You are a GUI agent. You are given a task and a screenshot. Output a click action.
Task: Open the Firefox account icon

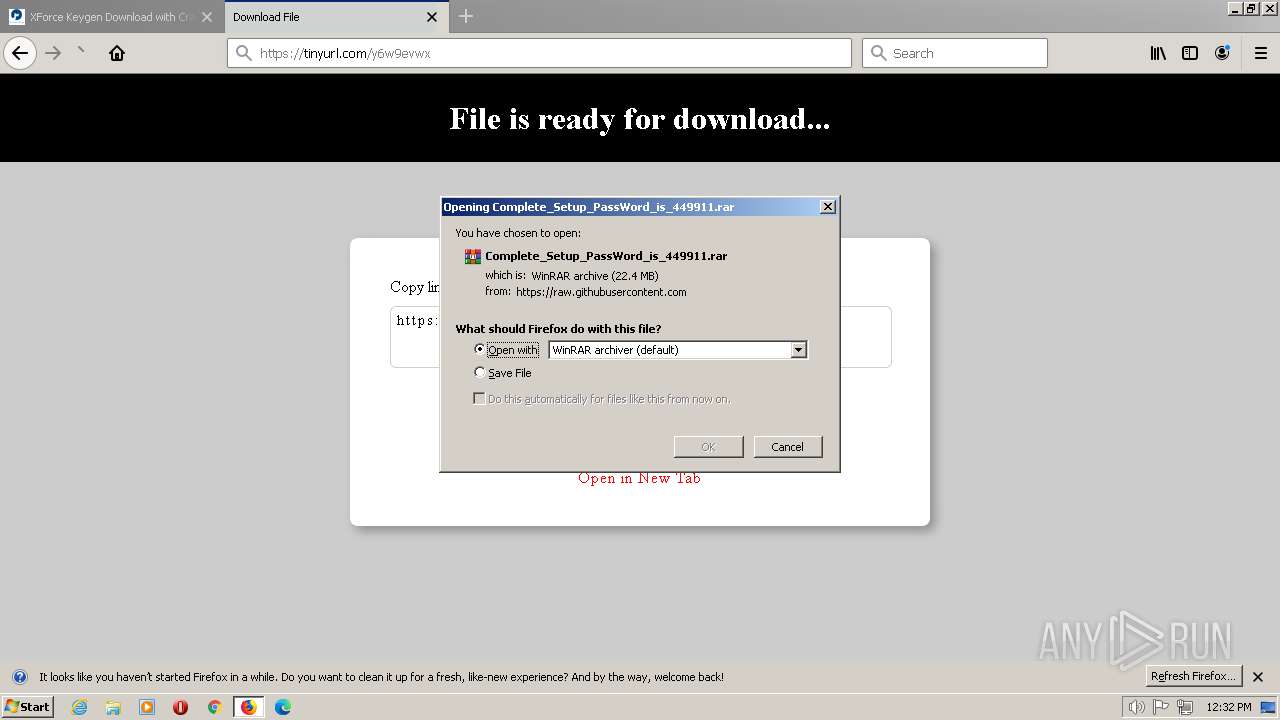pyautogui.click(x=1222, y=53)
